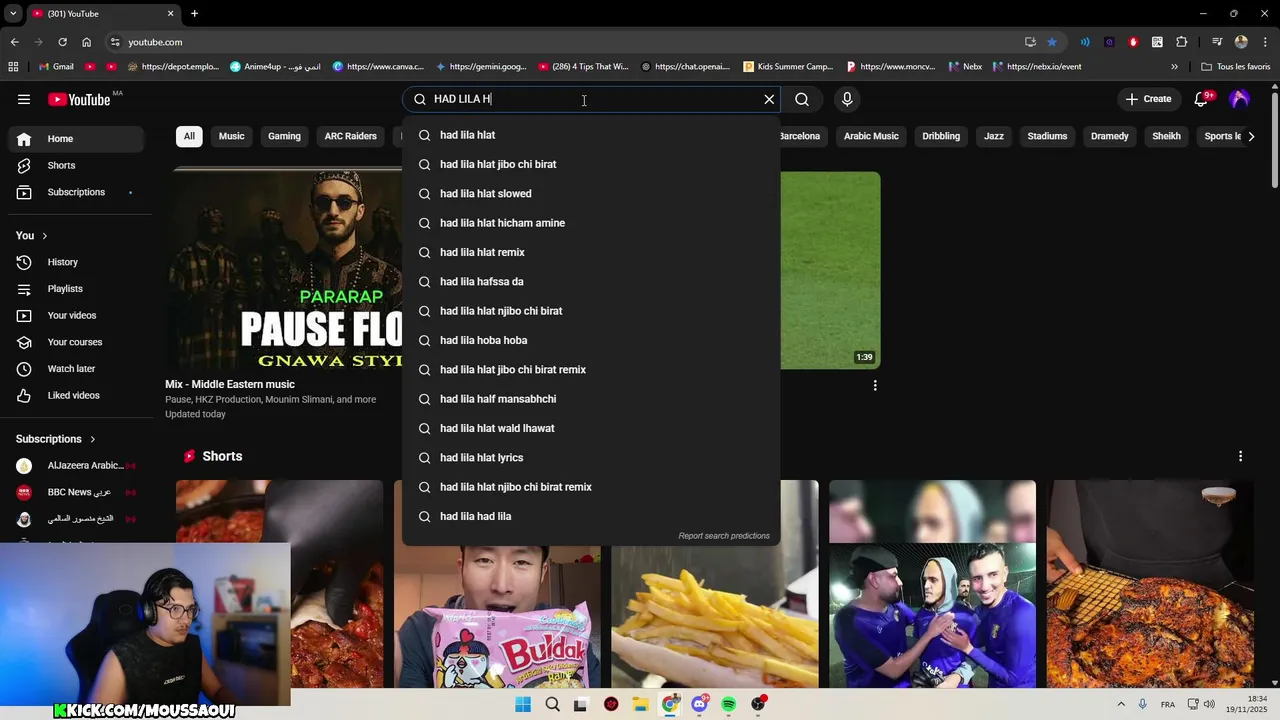Choose suggestion "had lila had lila"

[591, 516]
